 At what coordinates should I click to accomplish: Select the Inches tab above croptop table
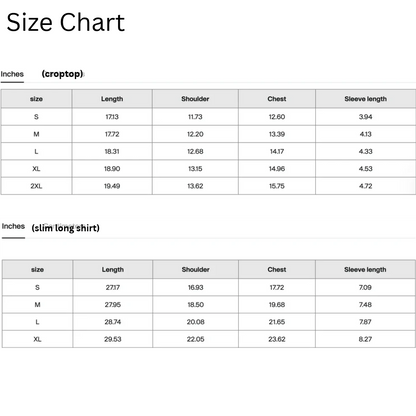pos(12,74)
